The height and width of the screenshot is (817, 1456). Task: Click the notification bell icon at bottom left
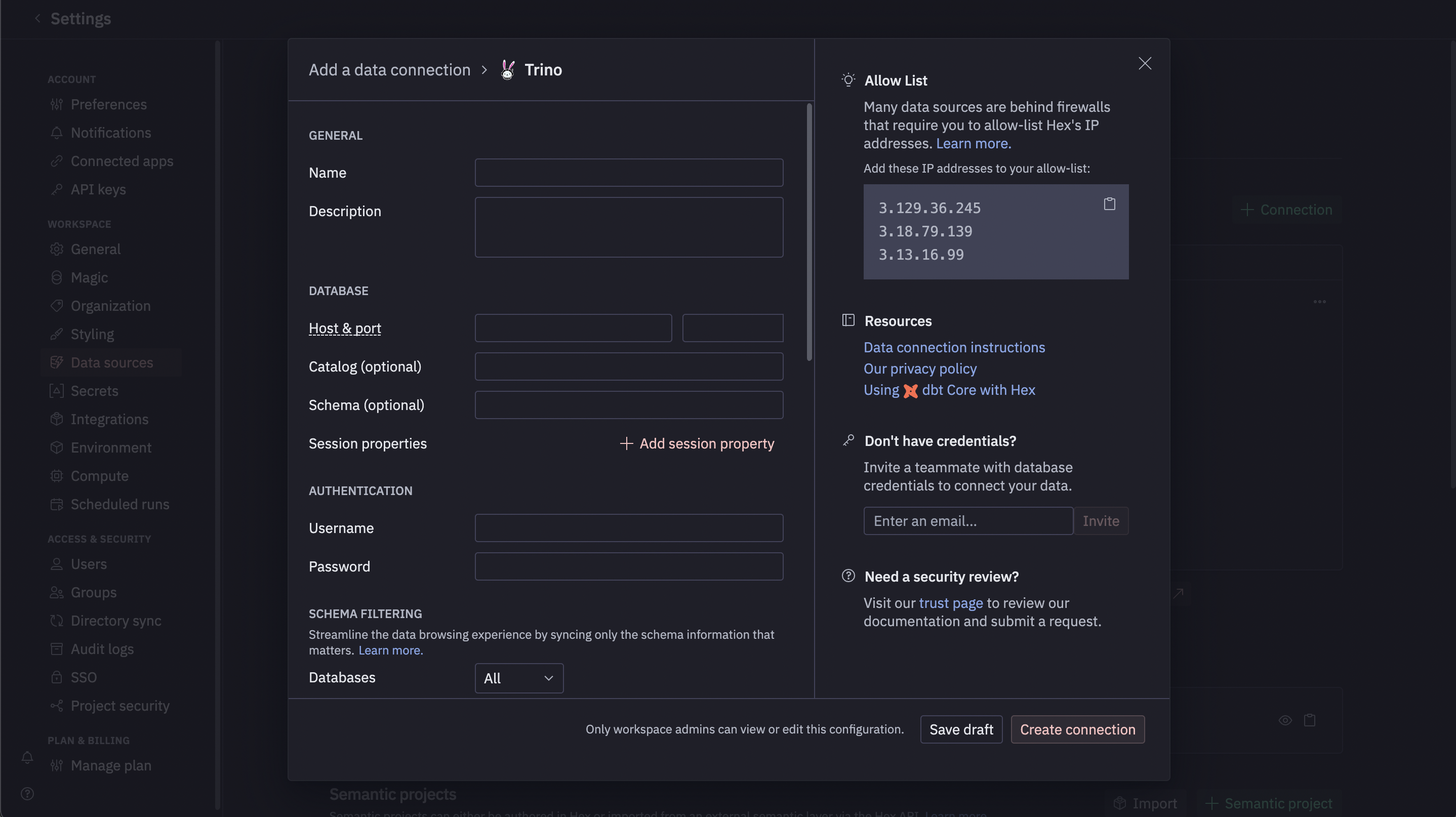27,757
